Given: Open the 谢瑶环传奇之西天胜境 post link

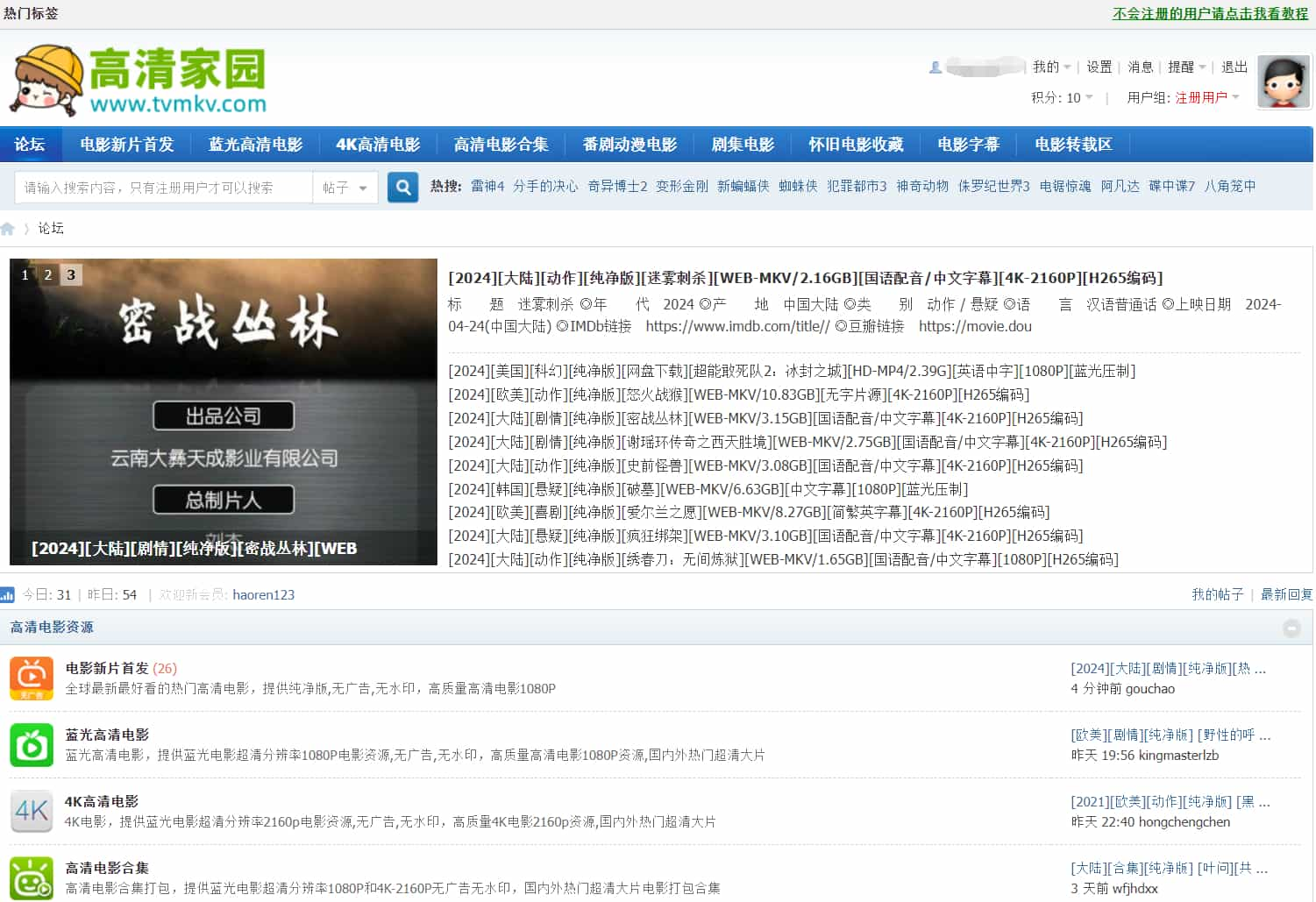Looking at the screenshot, I should [807, 443].
